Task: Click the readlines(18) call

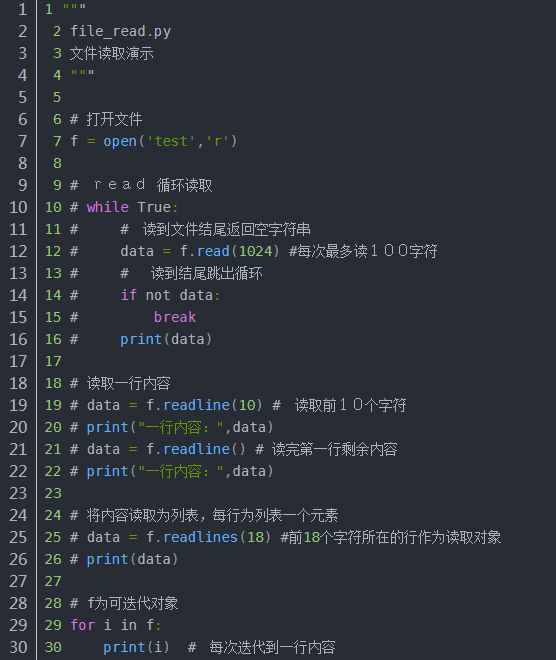Action: [217, 537]
